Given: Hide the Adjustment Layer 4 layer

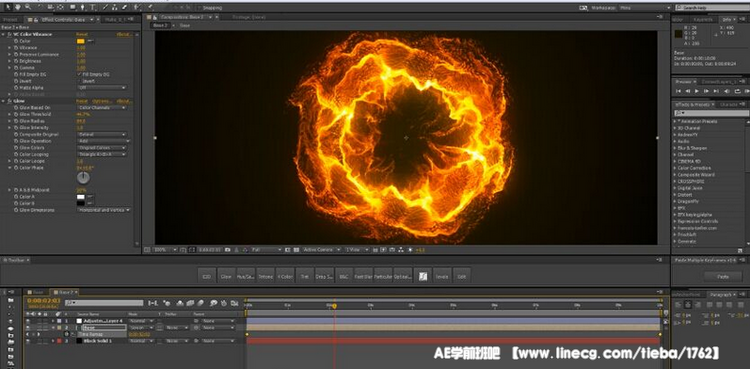Looking at the screenshot, I should 28,321.
